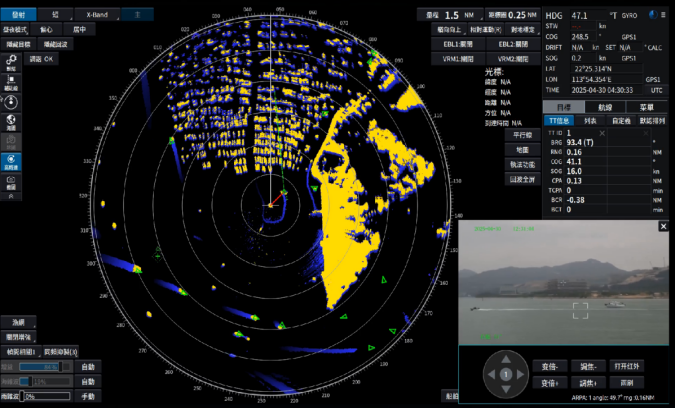Screen dimensions: 675x408
Task: Open the ground stabilization dropdown
Action: click(x=523, y=30)
